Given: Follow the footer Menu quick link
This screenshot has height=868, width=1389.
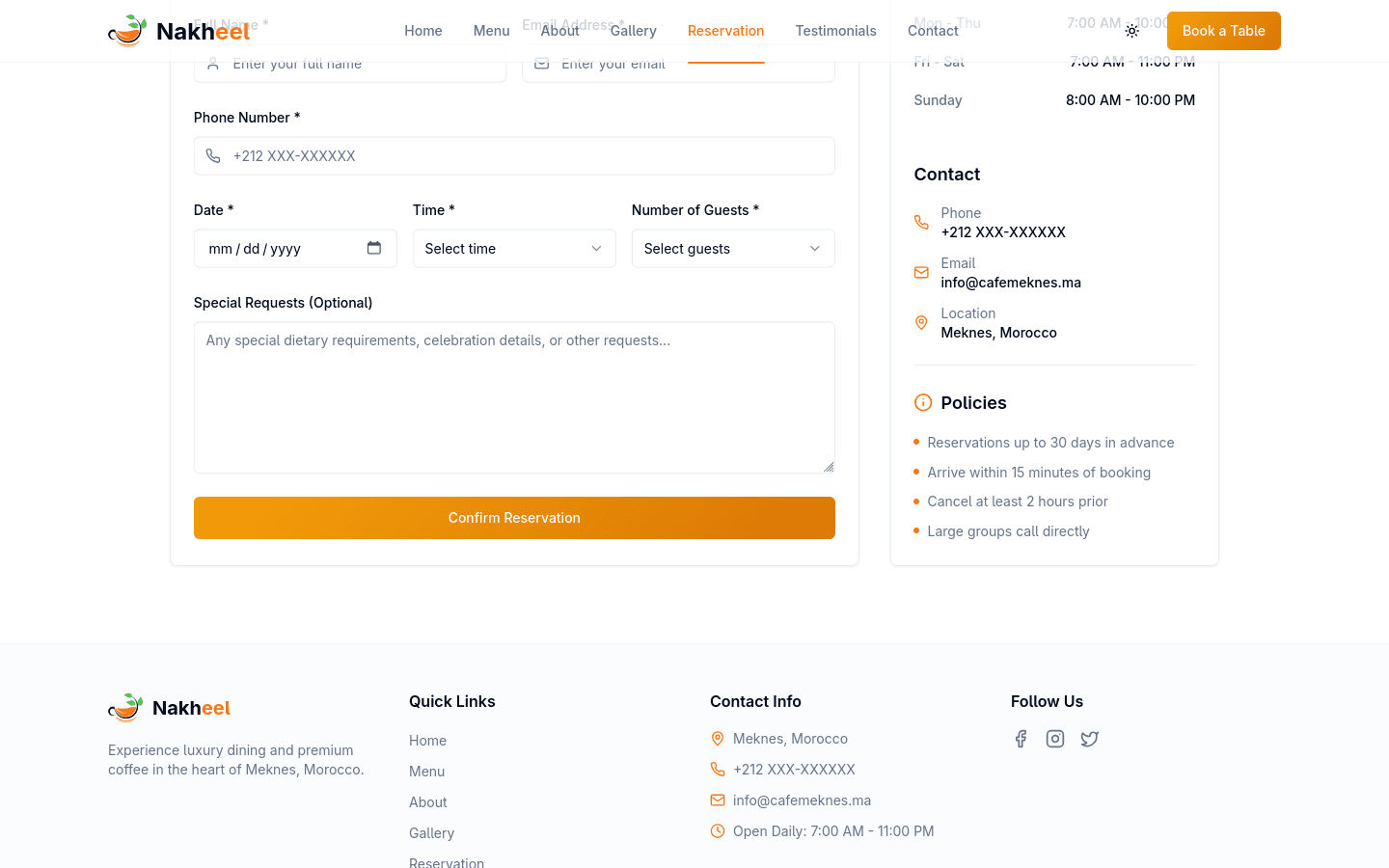Looking at the screenshot, I should tap(426, 772).
